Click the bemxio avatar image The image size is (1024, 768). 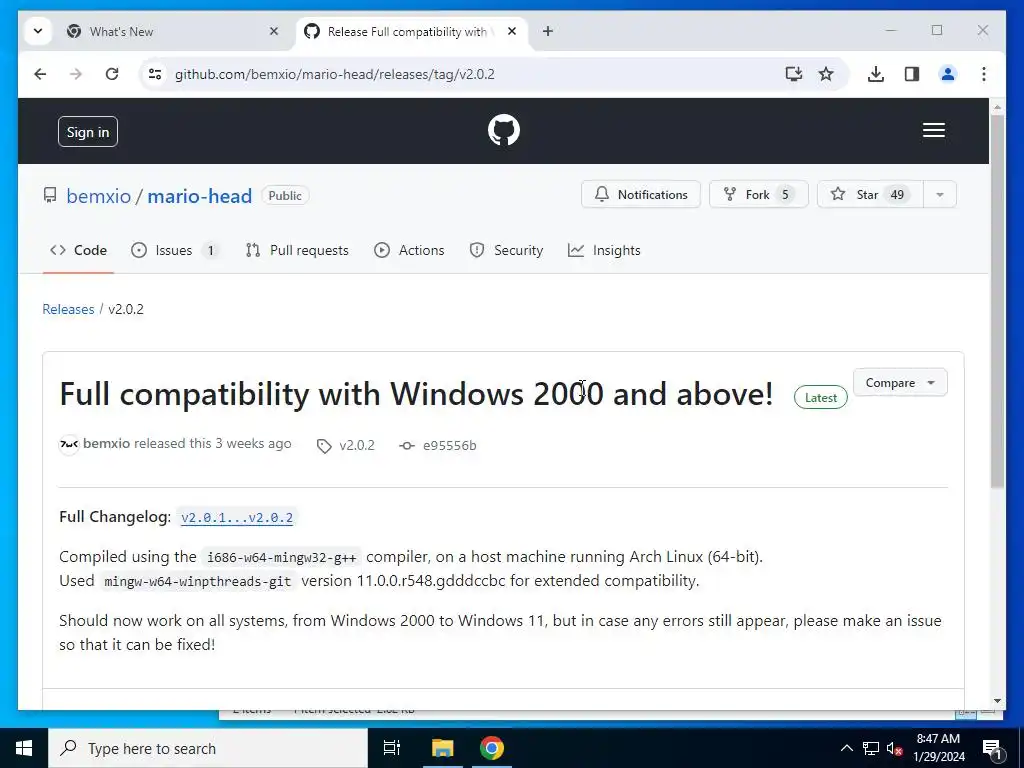pyautogui.click(x=69, y=445)
